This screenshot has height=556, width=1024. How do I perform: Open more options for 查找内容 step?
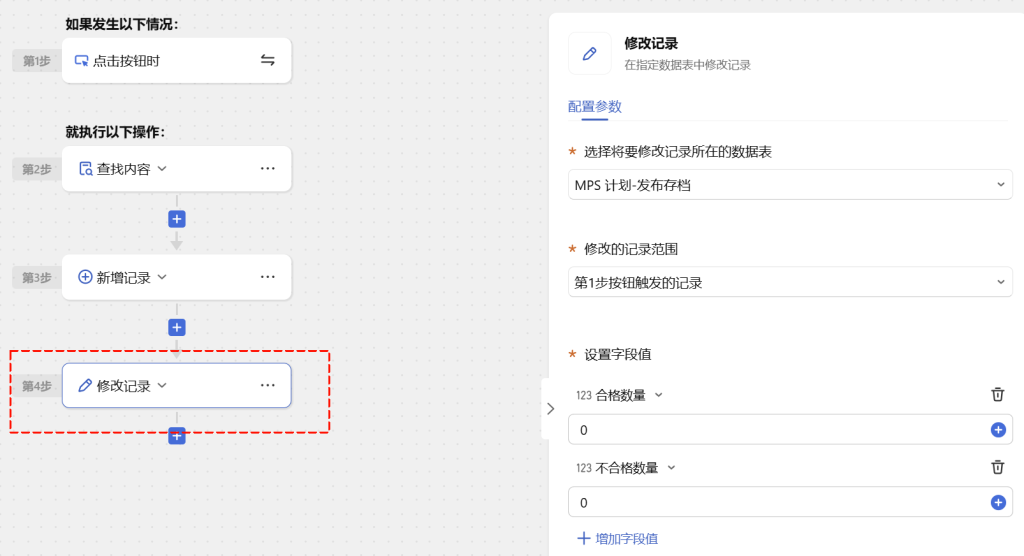click(268, 169)
